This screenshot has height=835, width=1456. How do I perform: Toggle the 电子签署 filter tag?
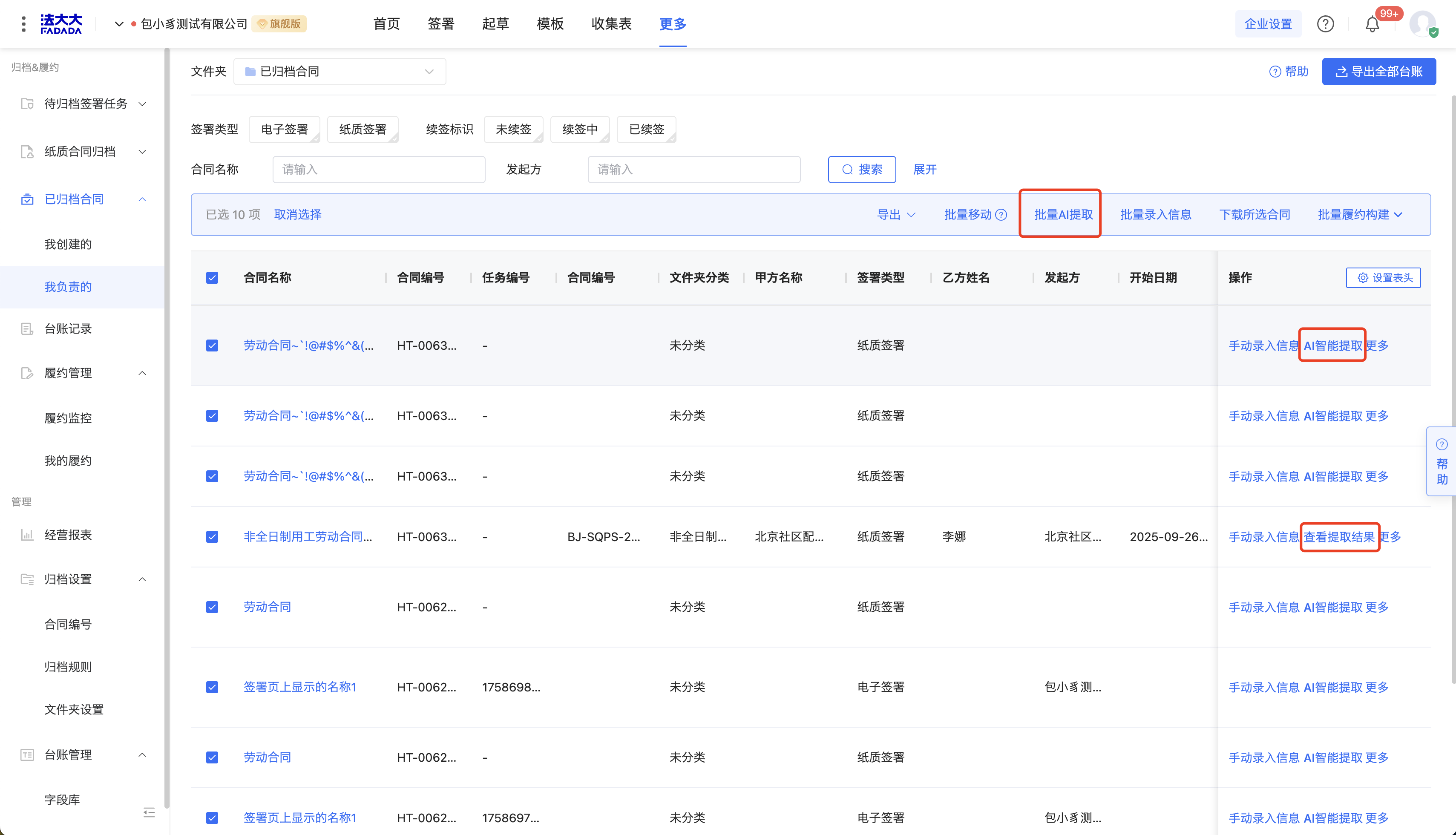click(x=285, y=129)
